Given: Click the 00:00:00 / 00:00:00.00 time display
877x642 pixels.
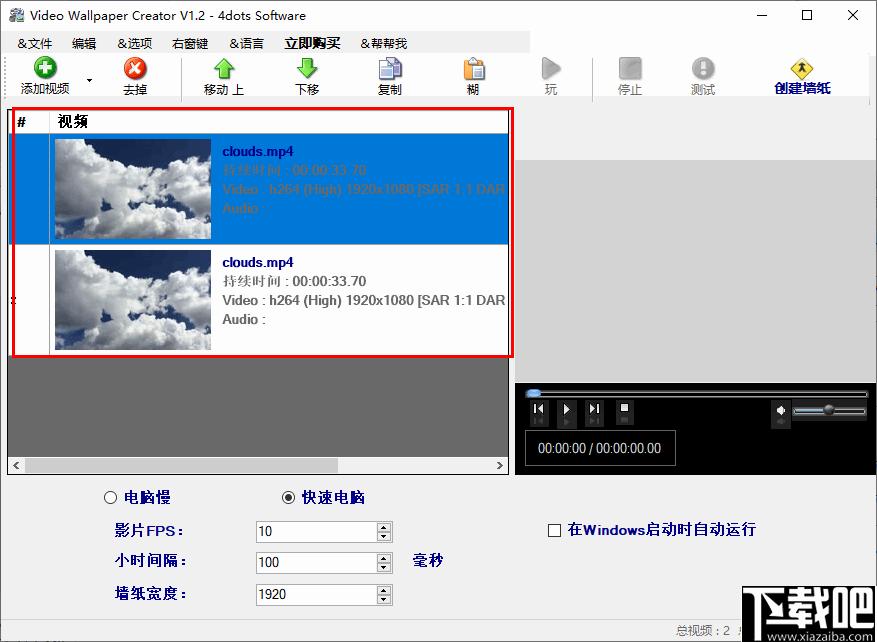Looking at the screenshot, I should click(x=600, y=448).
